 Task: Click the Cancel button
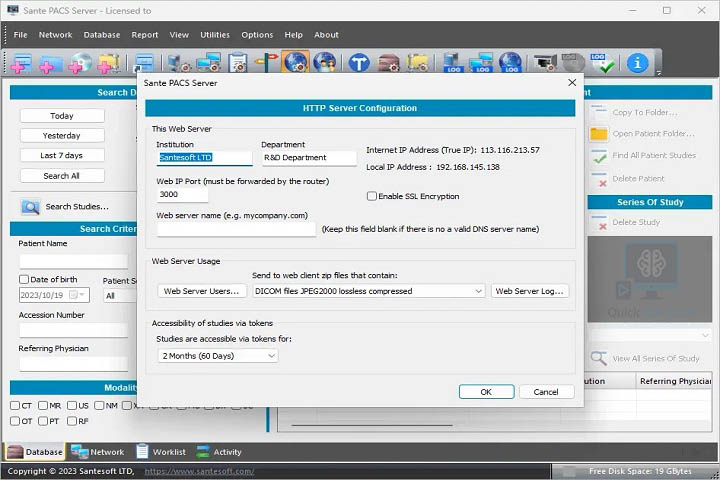pos(546,392)
